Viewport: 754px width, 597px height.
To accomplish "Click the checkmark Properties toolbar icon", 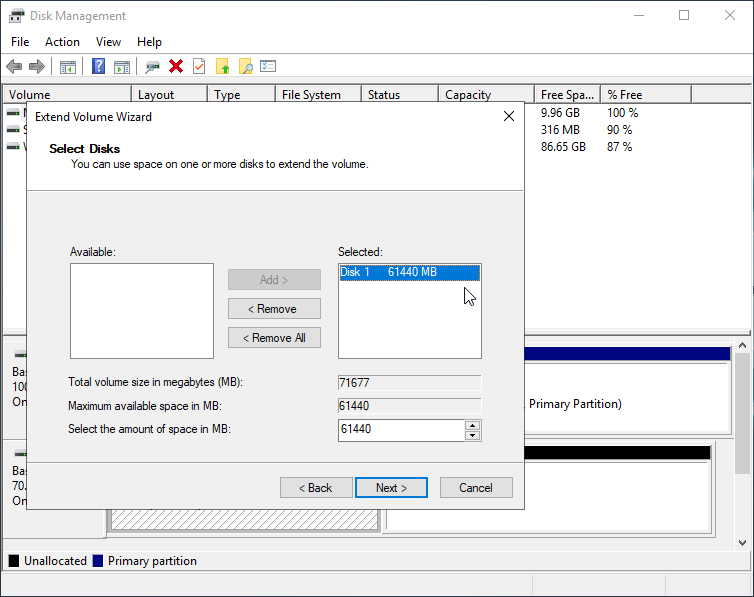I will click(x=199, y=67).
